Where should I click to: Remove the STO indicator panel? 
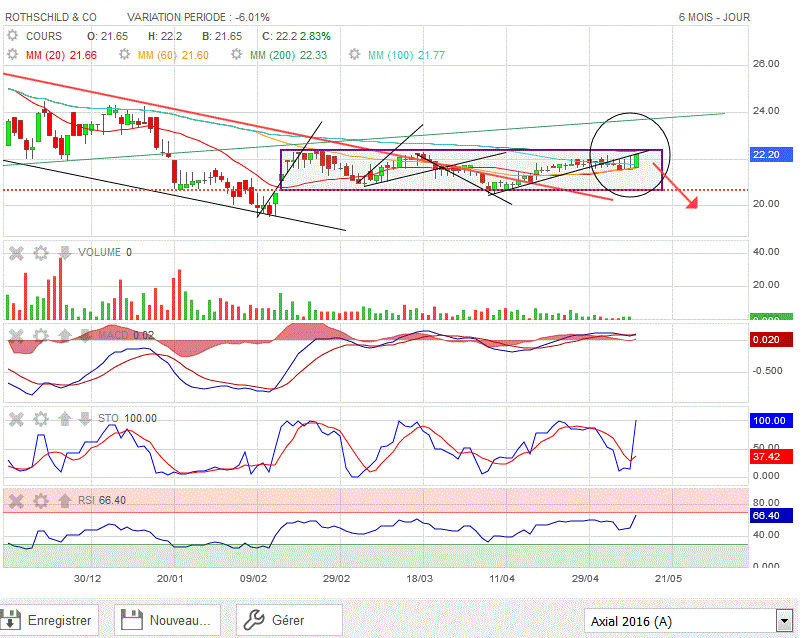(x=16, y=418)
